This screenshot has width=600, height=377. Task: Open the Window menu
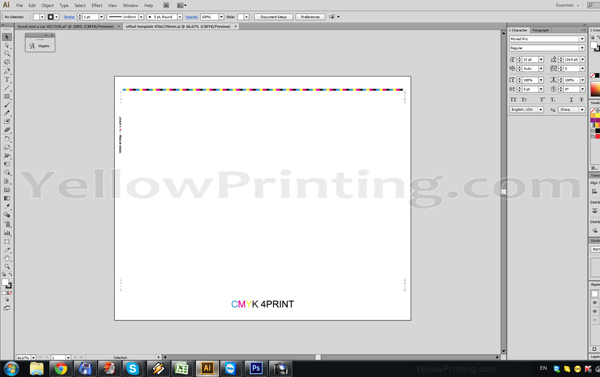pos(130,5)
